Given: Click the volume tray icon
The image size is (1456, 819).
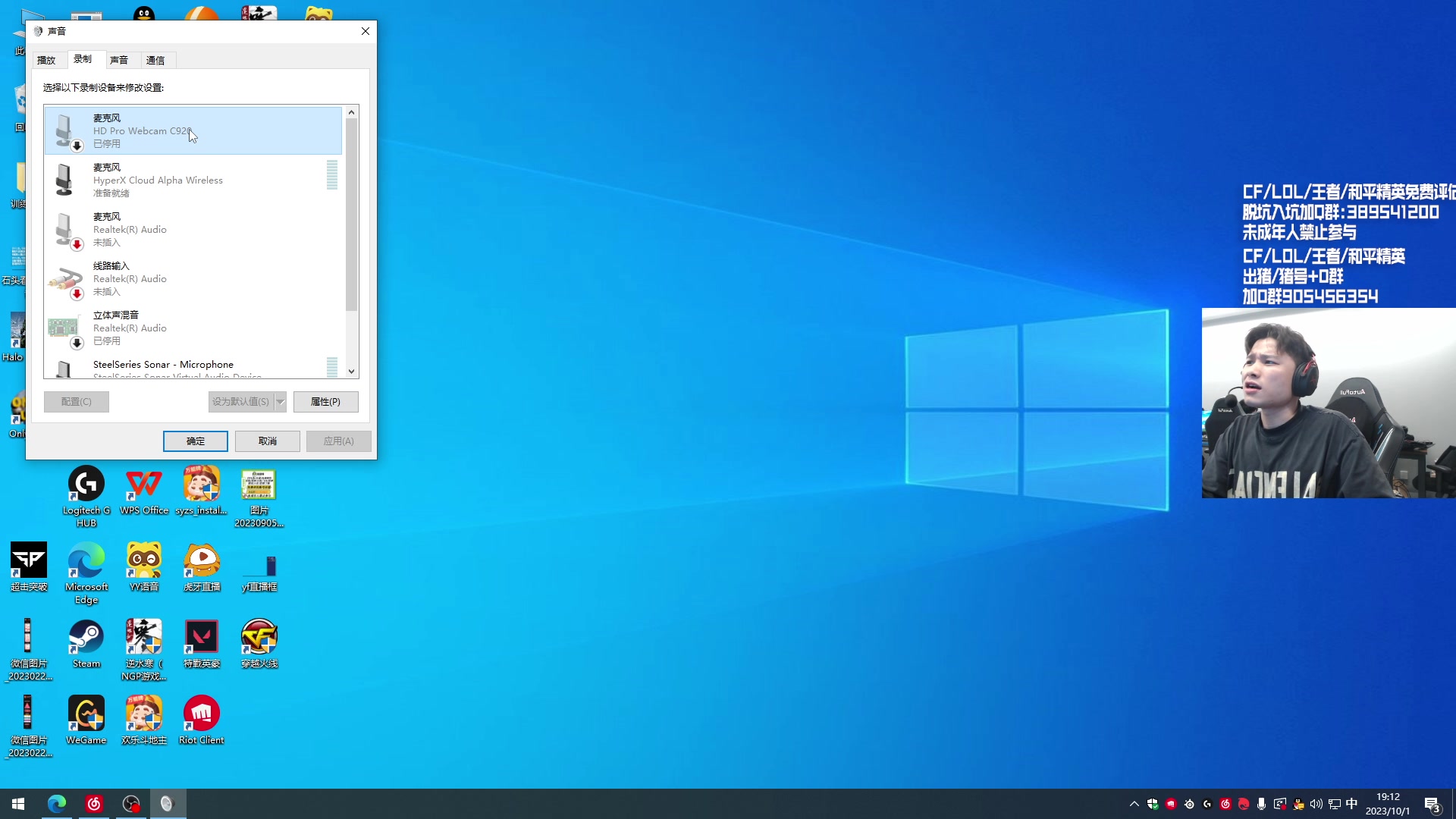Looking at the screenshot, I should pyautogui.click(x=1316, y=804).
